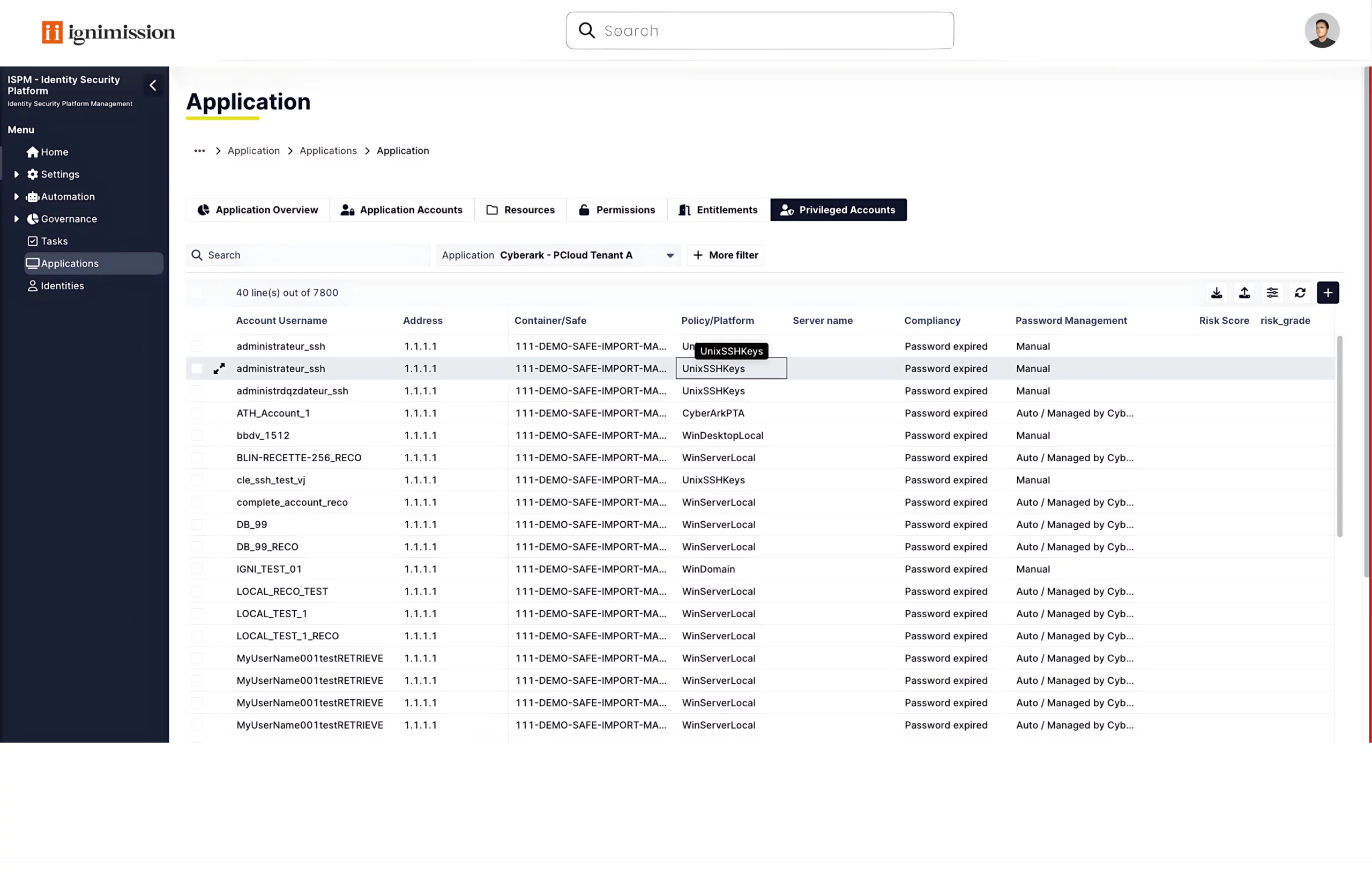1372x873 pixels.
Task: Refresh the privileged accounts table
Action: point(1300,293)
